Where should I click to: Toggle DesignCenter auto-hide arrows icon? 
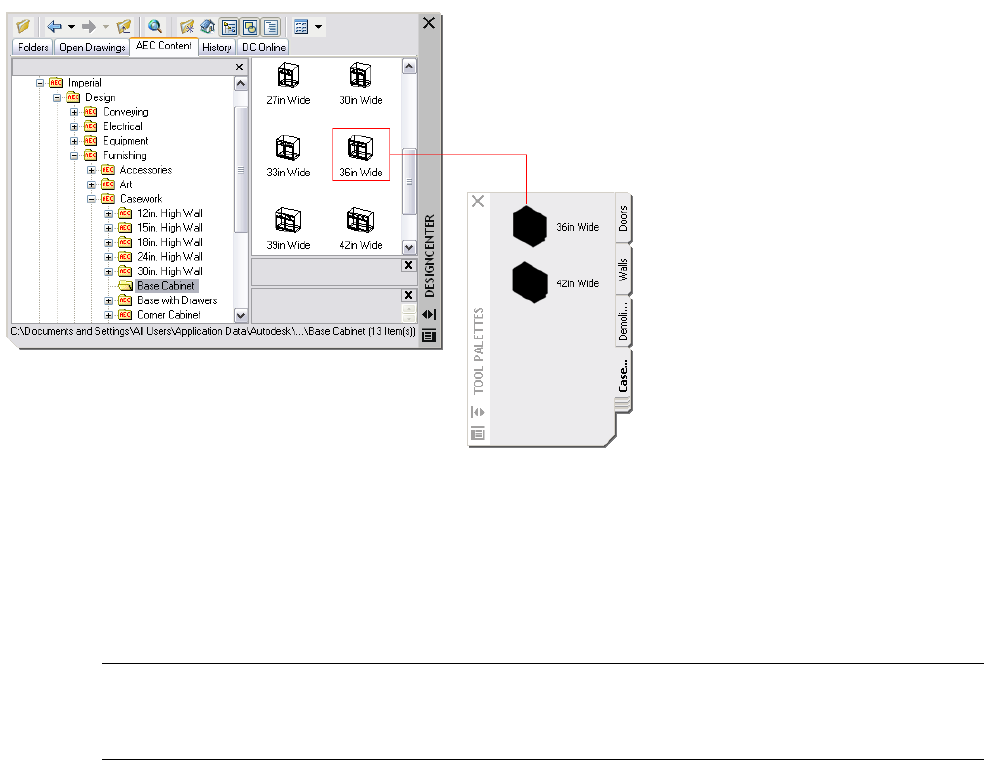coord(429,314)
